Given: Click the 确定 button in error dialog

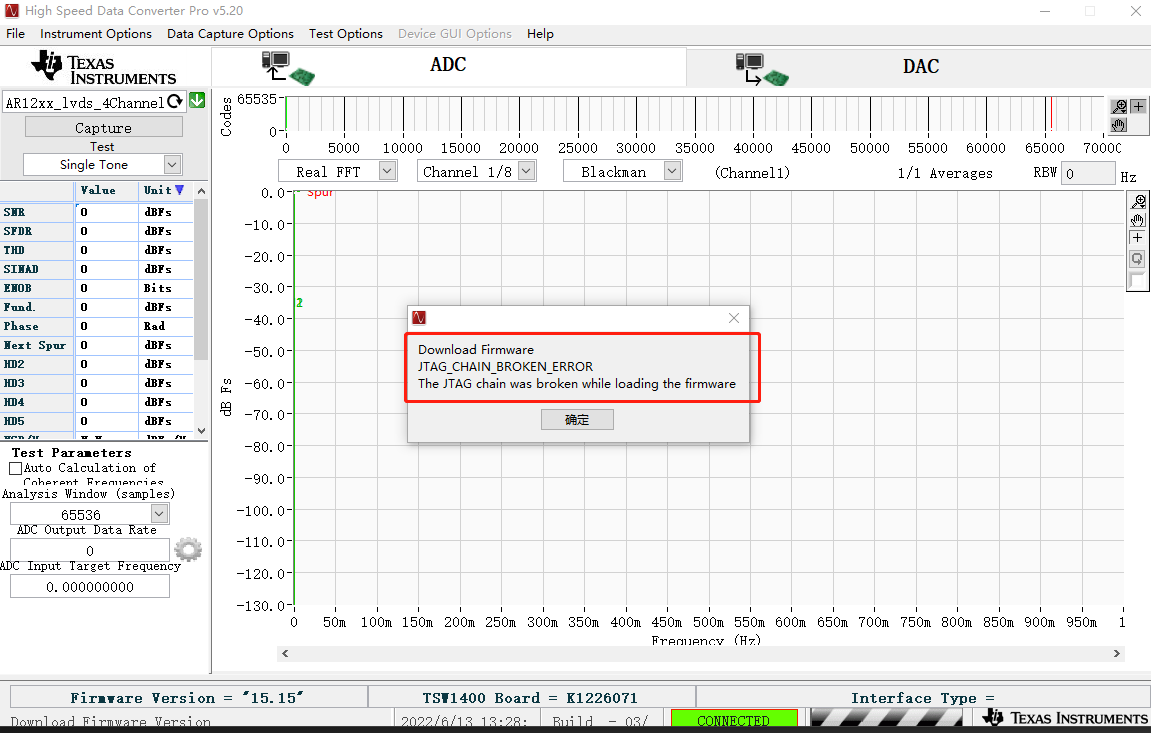Looking at the screenshot, I should point(577,420).
